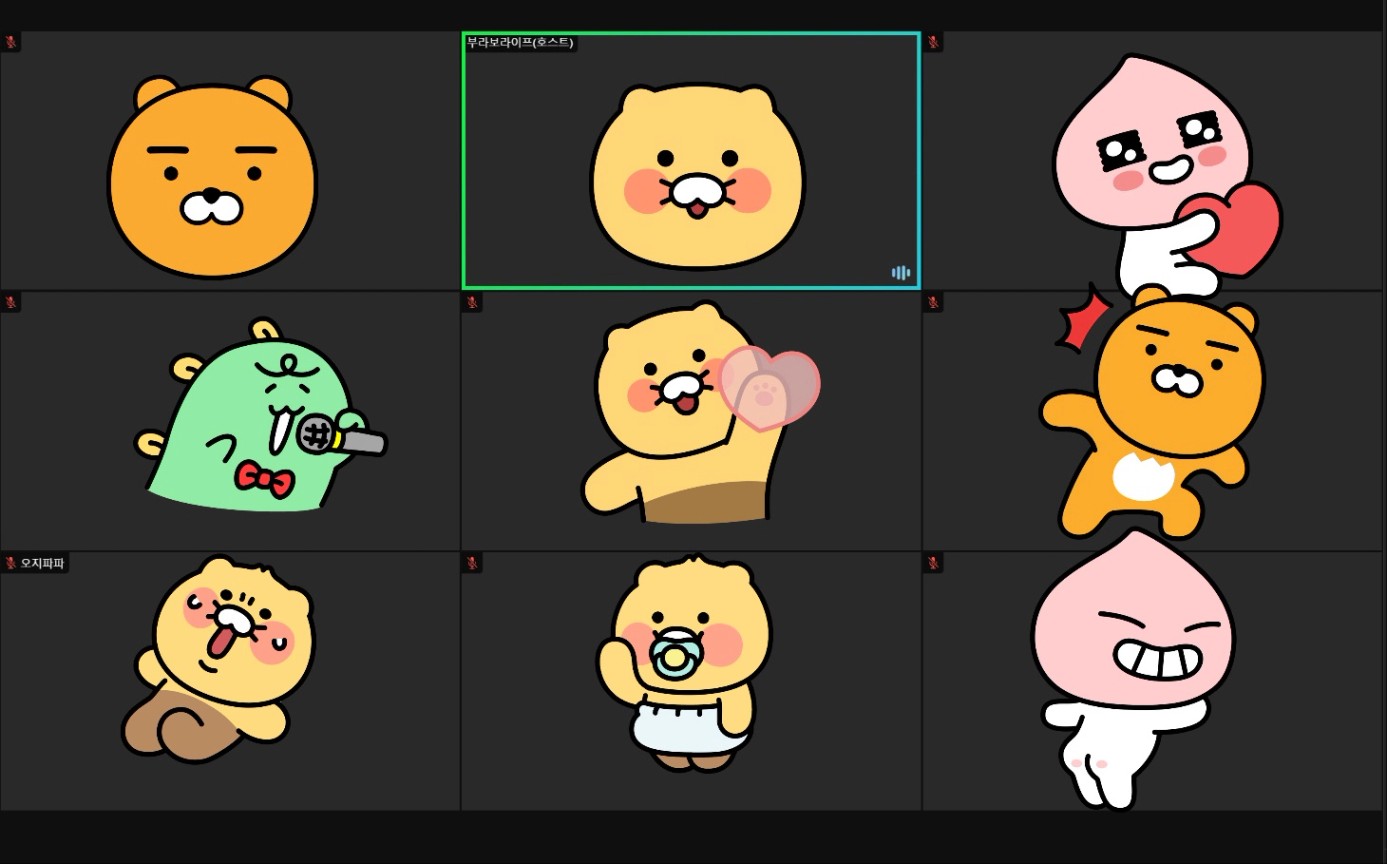Click muted mic icon on green dinosaur tile
This screenshot has height=864, width=1387.
coord(11,302)
